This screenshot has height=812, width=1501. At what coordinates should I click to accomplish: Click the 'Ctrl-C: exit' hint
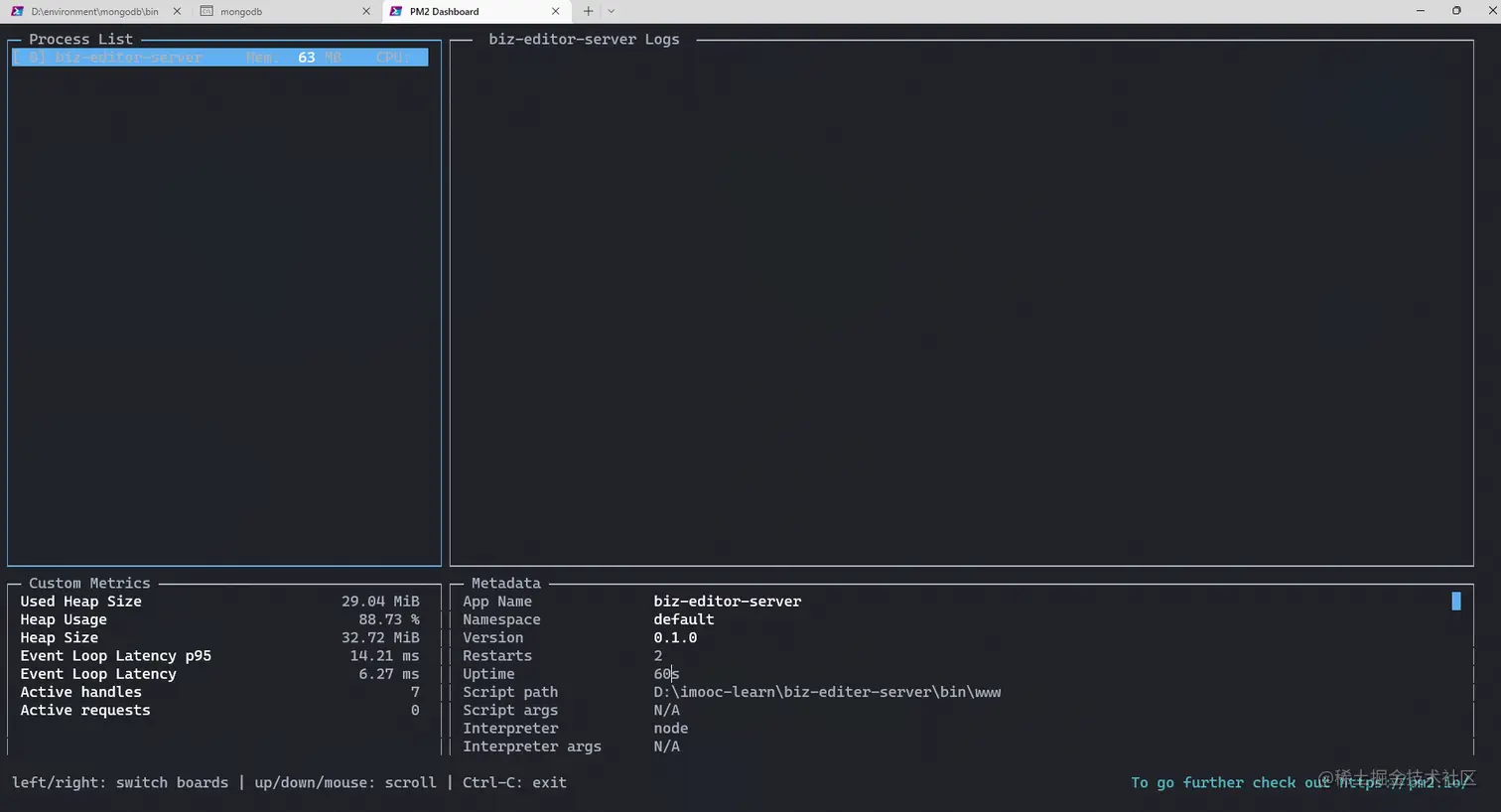514,782
